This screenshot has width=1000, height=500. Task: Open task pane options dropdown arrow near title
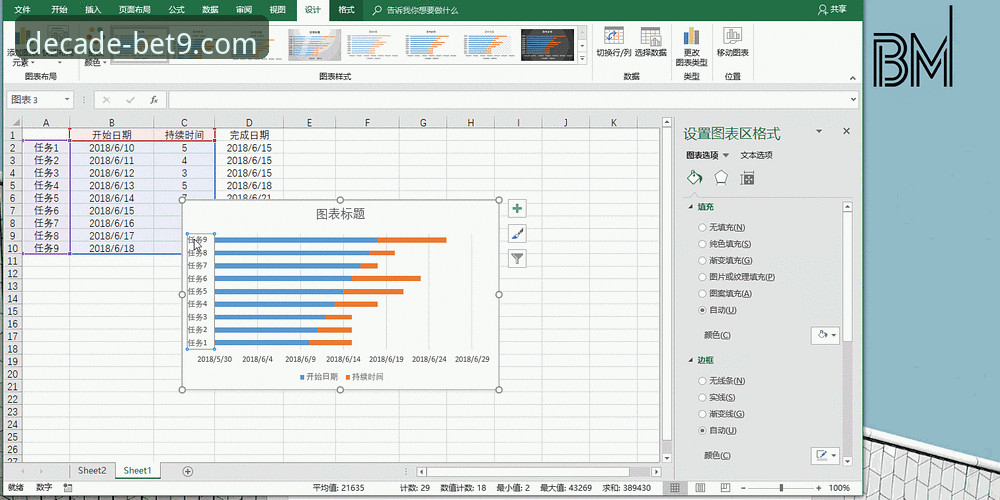click(x=819, y=131)
